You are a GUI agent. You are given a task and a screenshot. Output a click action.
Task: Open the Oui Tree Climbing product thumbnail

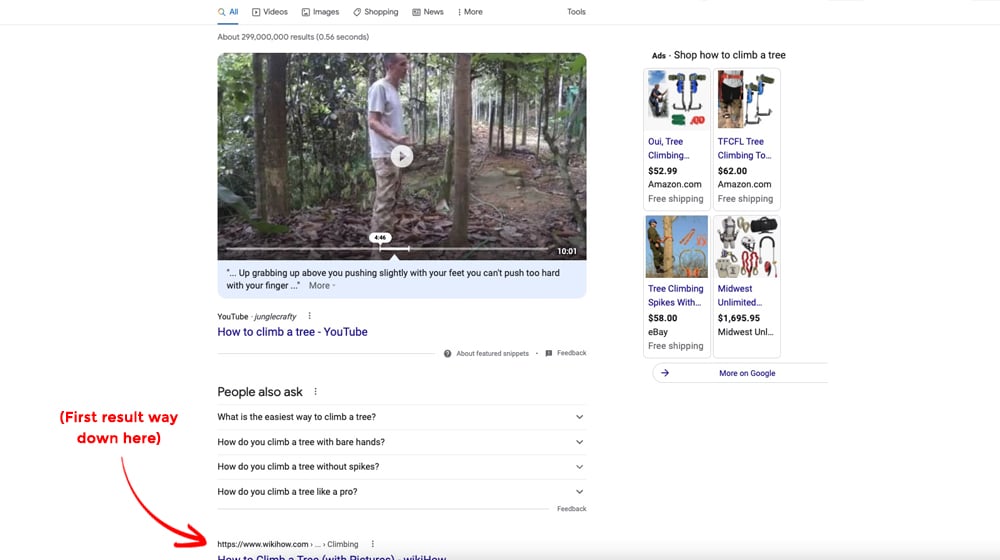[x=677, y=99]
